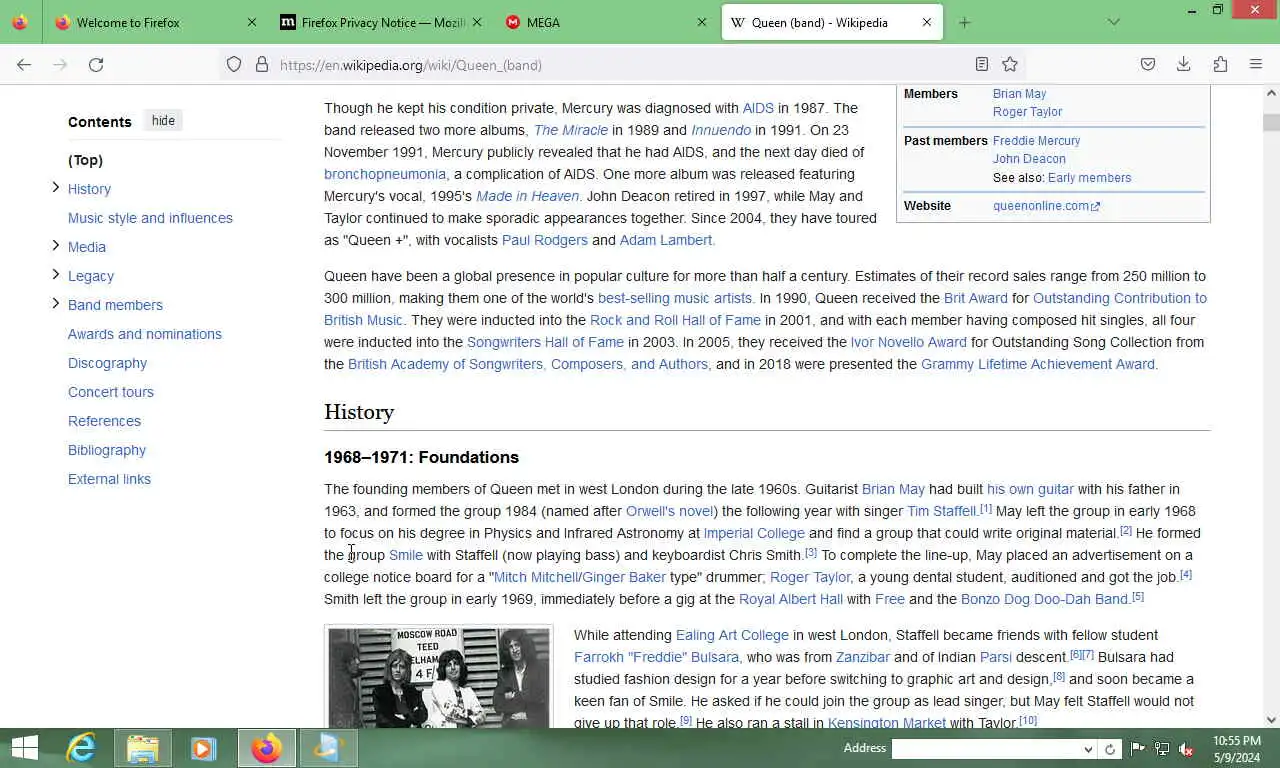Open the Firefox downloads panel
This screenshot has width=1280, height=768.
[1184, 65]
